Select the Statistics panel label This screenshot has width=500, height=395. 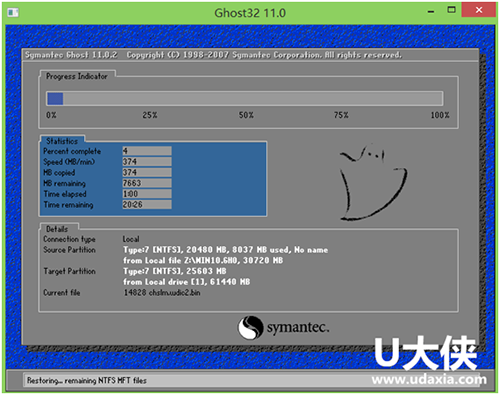coord(62,141)
